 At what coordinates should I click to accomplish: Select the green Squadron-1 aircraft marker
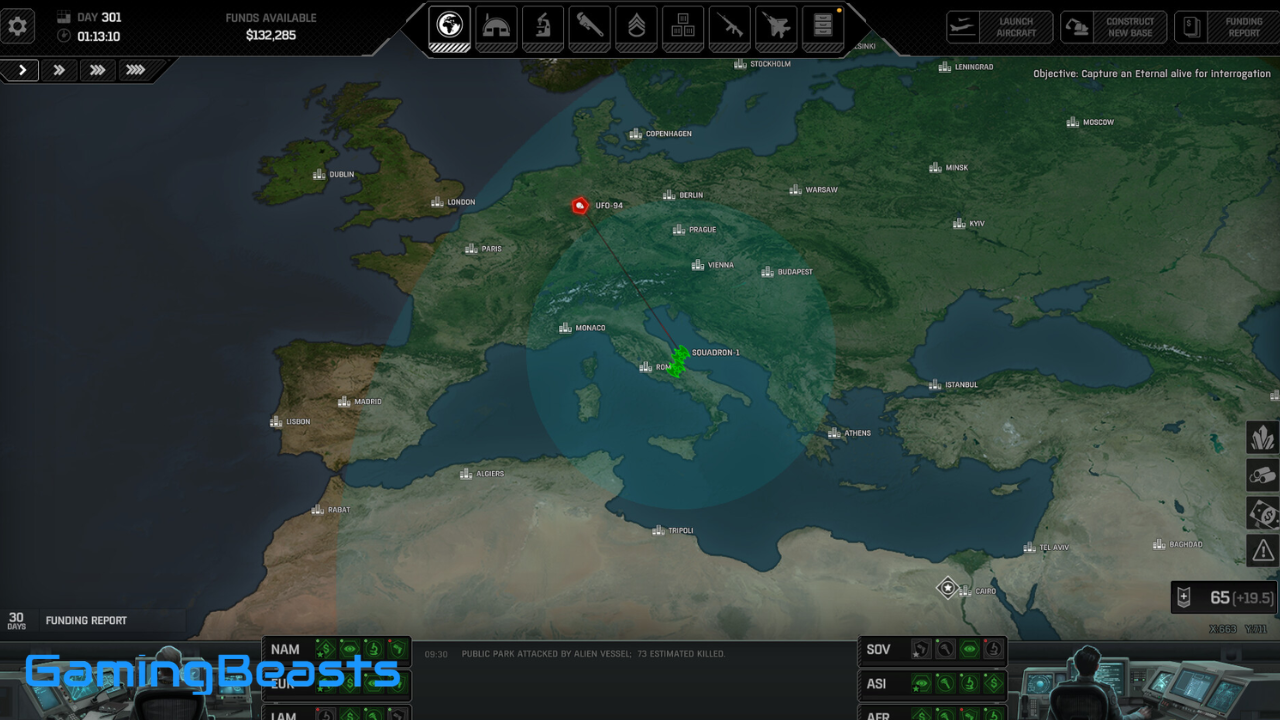pos(678,361)
